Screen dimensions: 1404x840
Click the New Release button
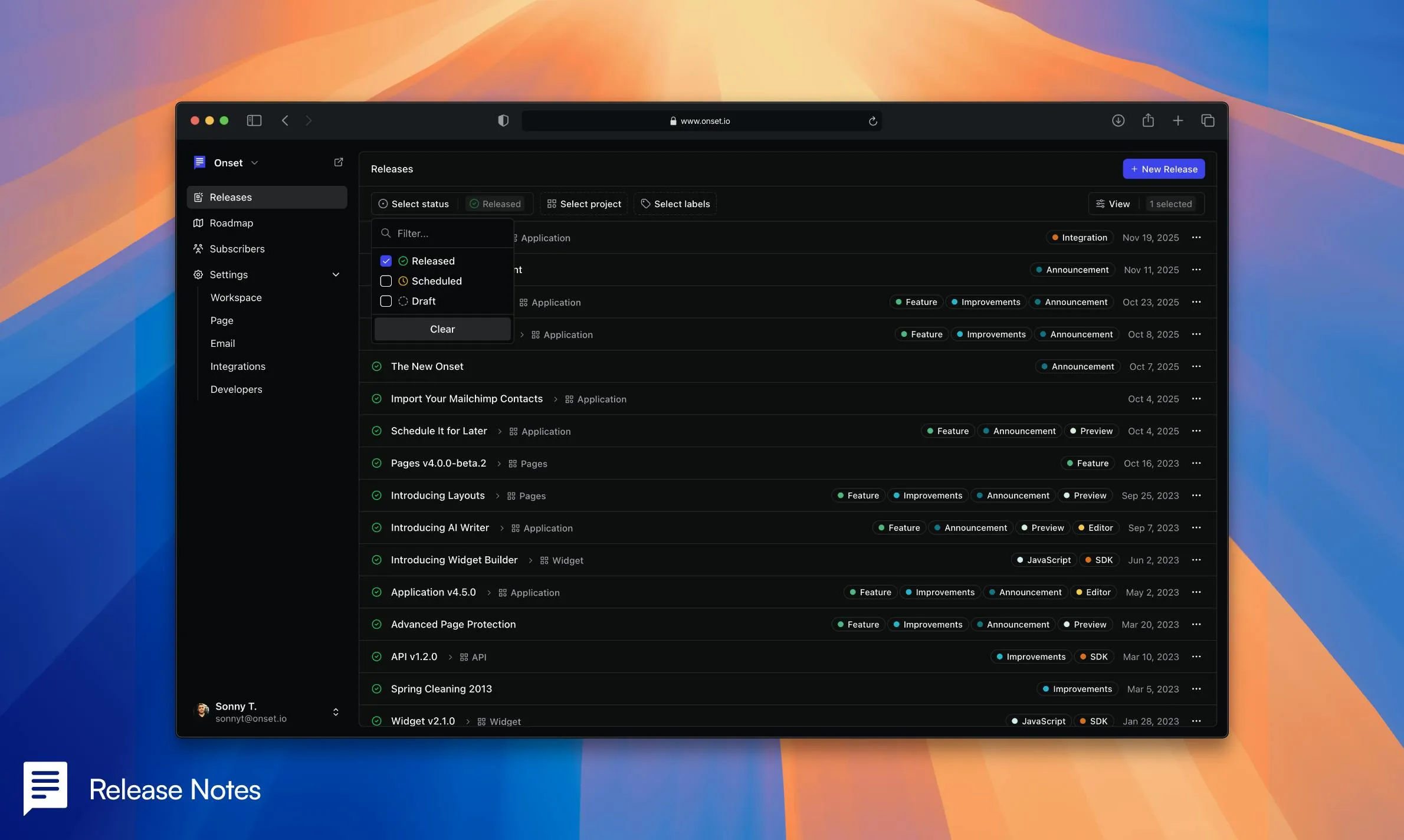tap(1163, 169)
